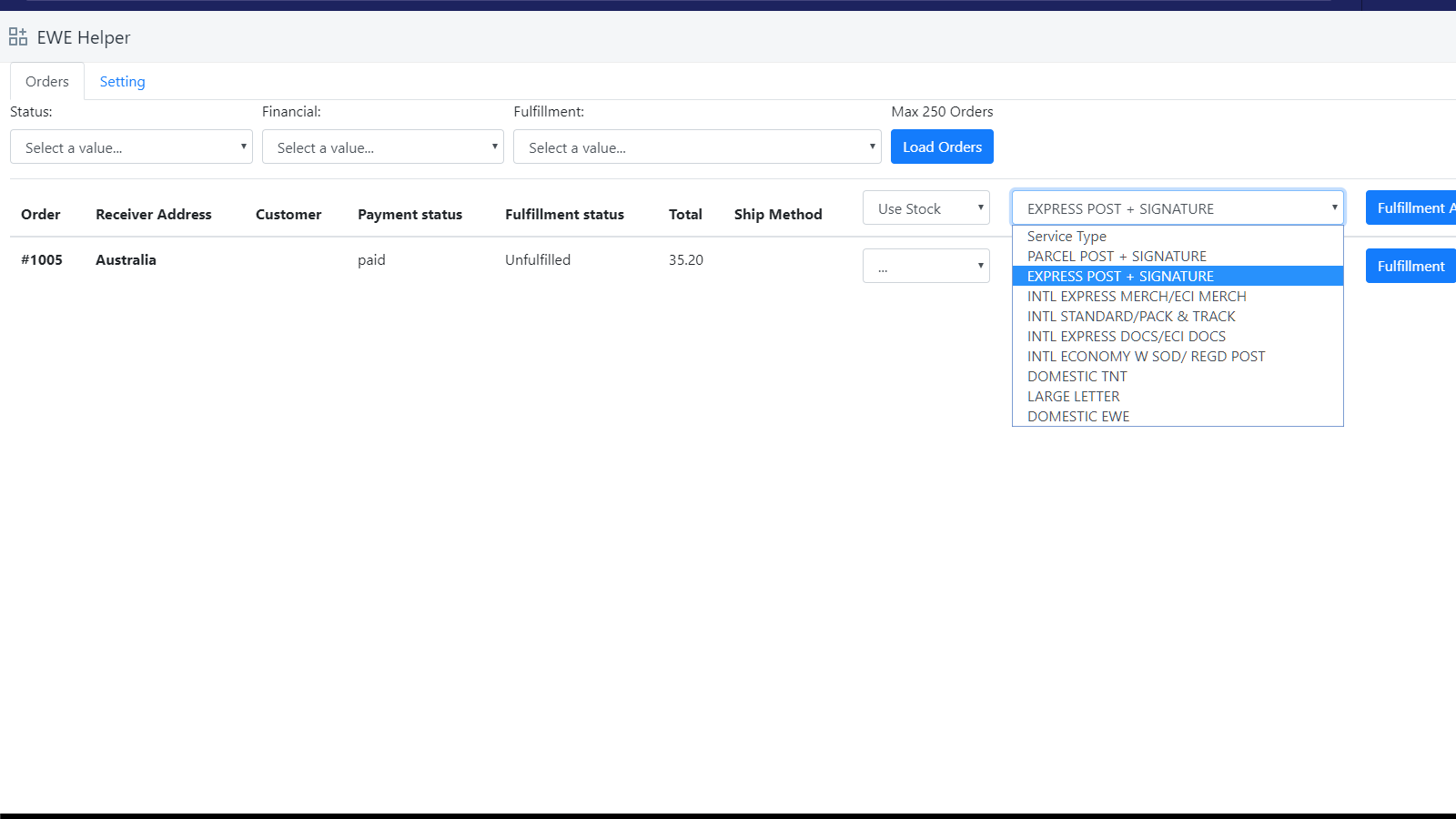Viewport: 1456px width, 819px height.
Task: Click the Australia receiver address cell
Action: point(126,259)
